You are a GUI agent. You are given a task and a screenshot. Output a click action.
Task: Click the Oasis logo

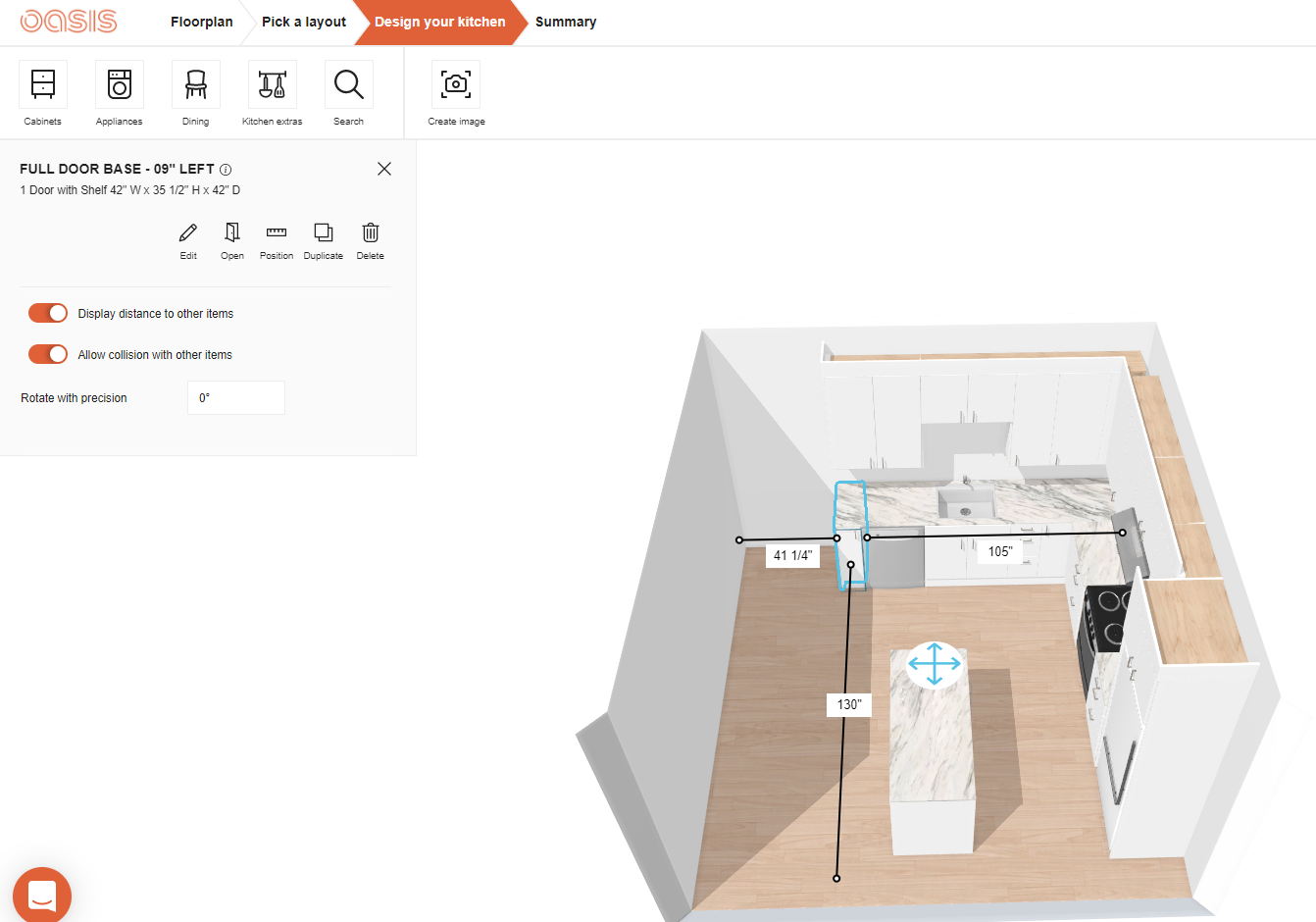tap(69, 21)
